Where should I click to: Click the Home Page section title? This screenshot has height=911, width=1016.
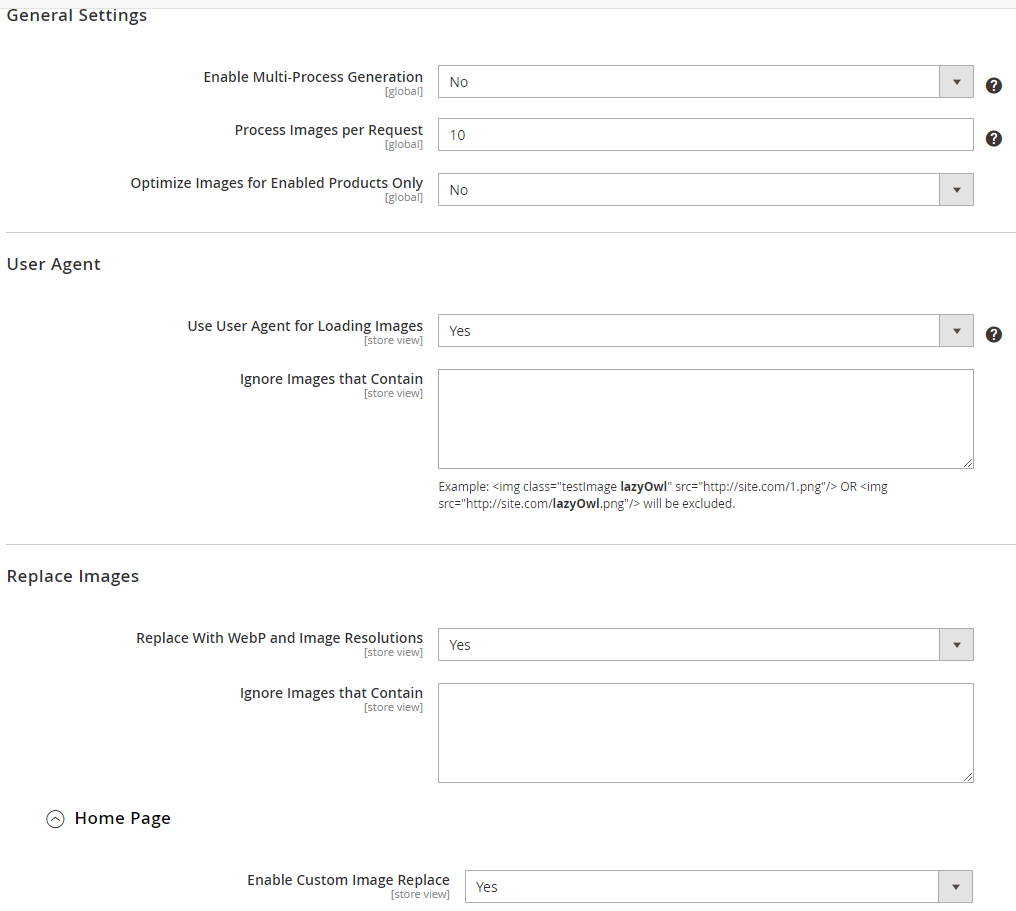coord(122,818)
